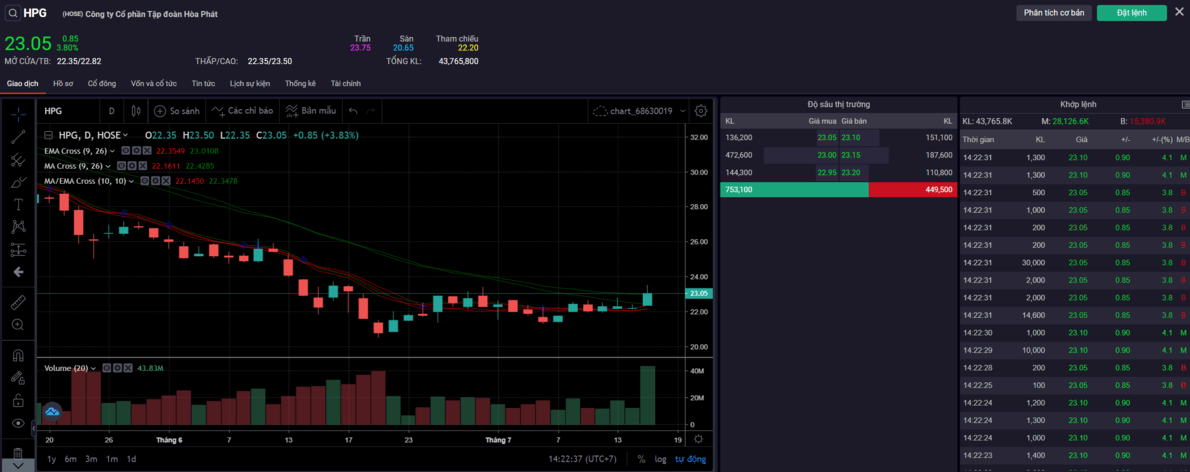The image size is (1190, 472).
Task: Open the candlestick chart style selector
Action: [137, 111]
